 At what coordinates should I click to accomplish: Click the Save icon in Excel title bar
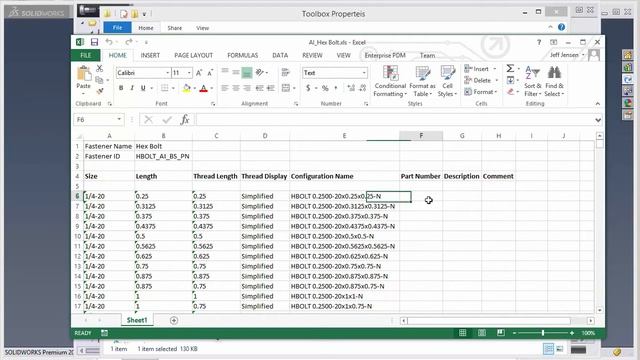point(94,42)
